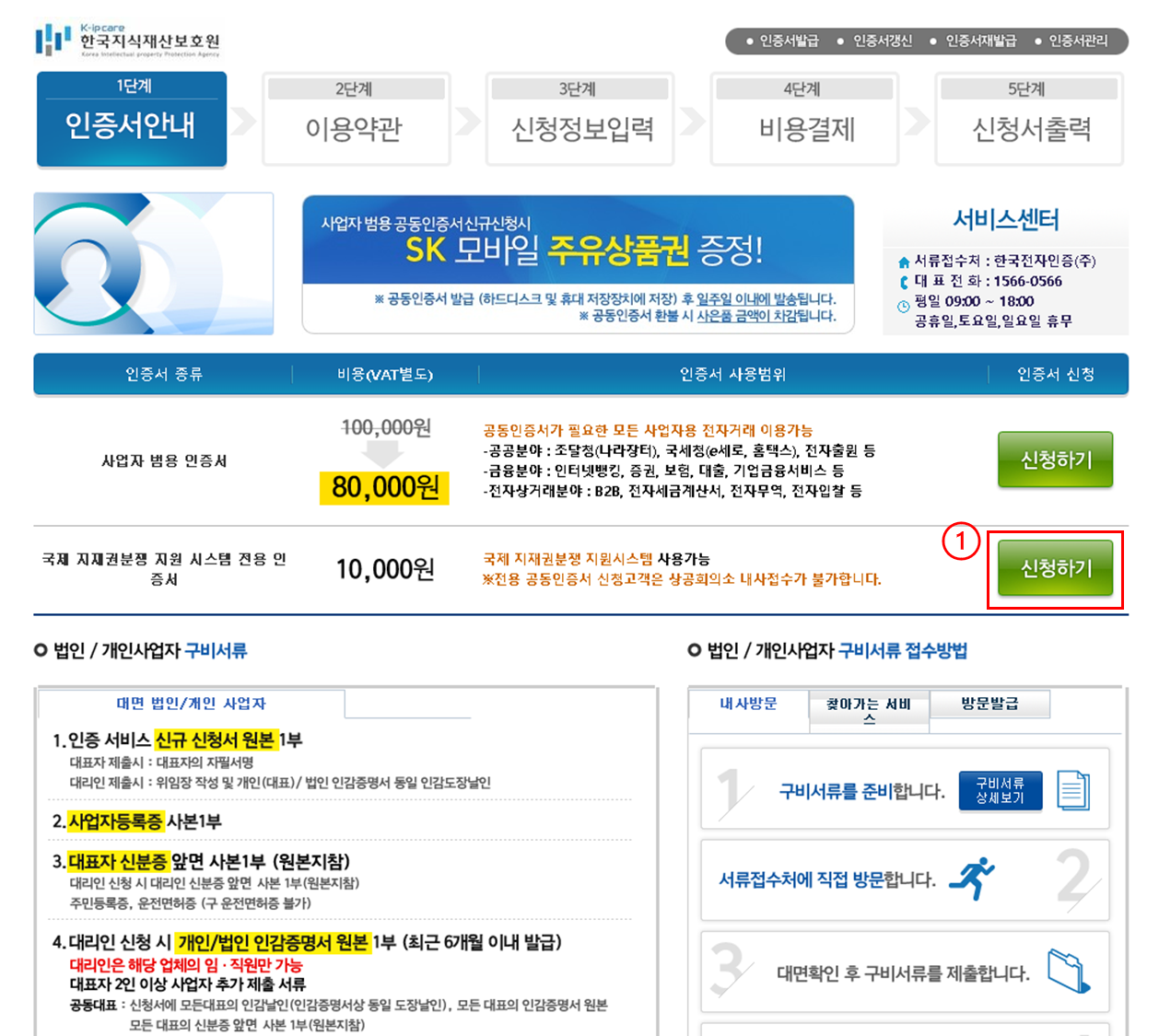Viewport: 1159px width, 1036px height.
Task: Click the document icon beside 구비서류 상세보기
Action: 1072,790
